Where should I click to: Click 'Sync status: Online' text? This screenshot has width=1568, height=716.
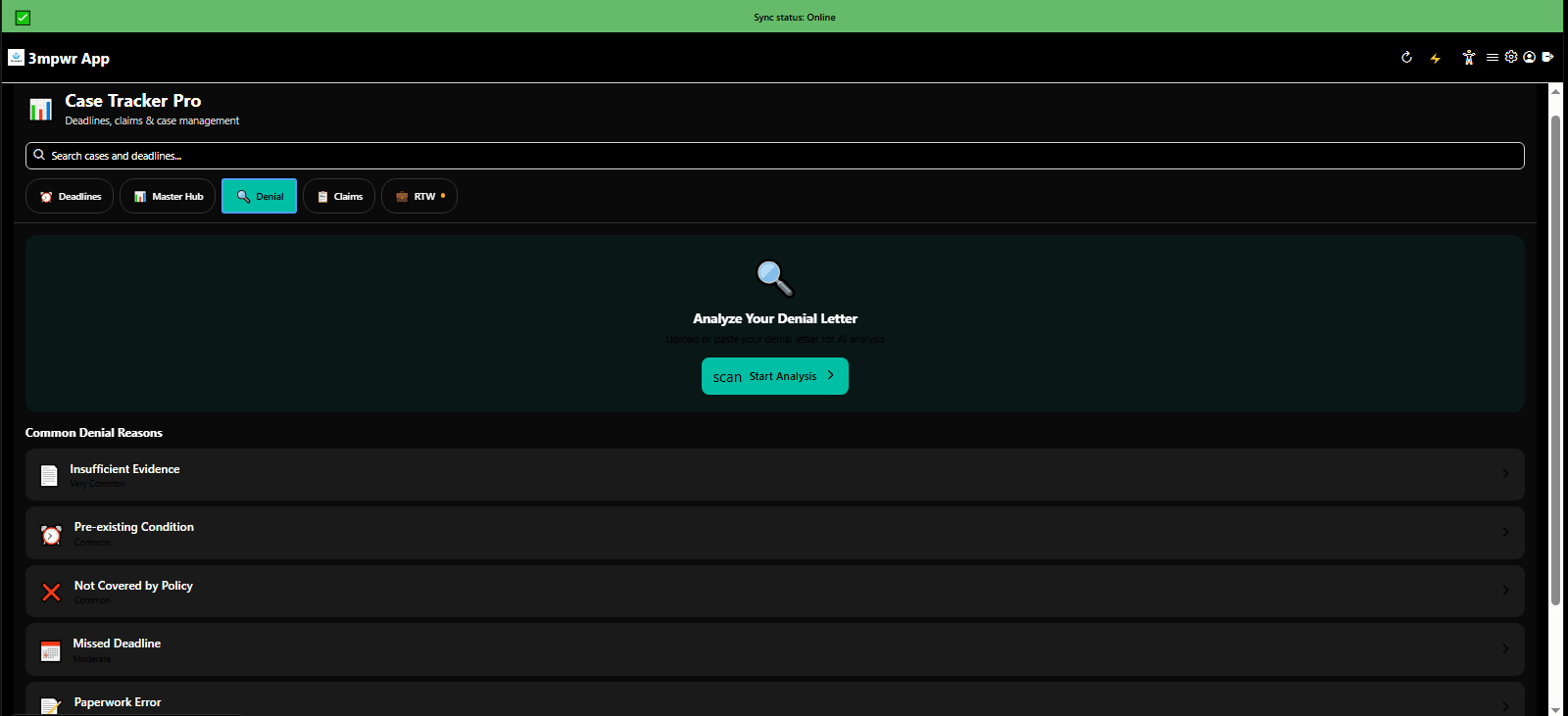point(795,18)
